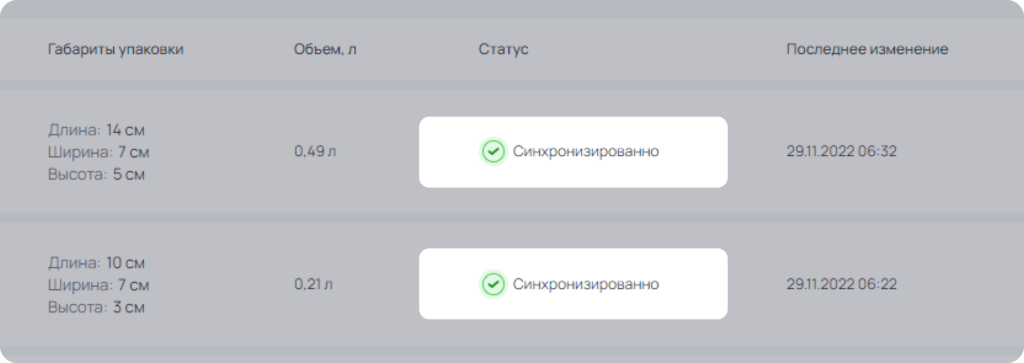Select the date 29.11.2022 06:22

[842, 285]
